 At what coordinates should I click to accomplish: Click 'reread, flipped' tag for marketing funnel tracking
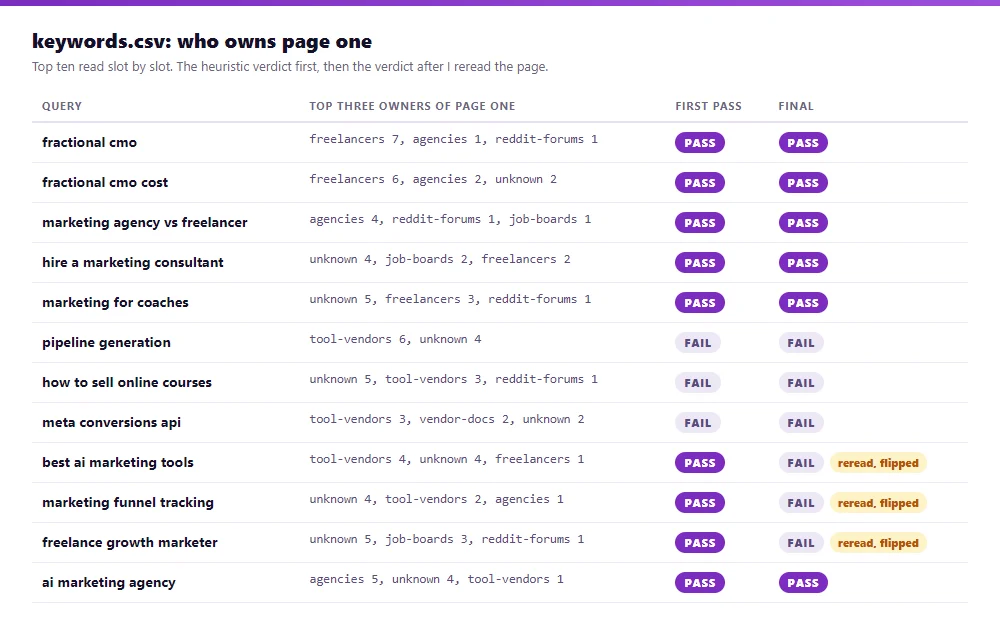[878, 503]
